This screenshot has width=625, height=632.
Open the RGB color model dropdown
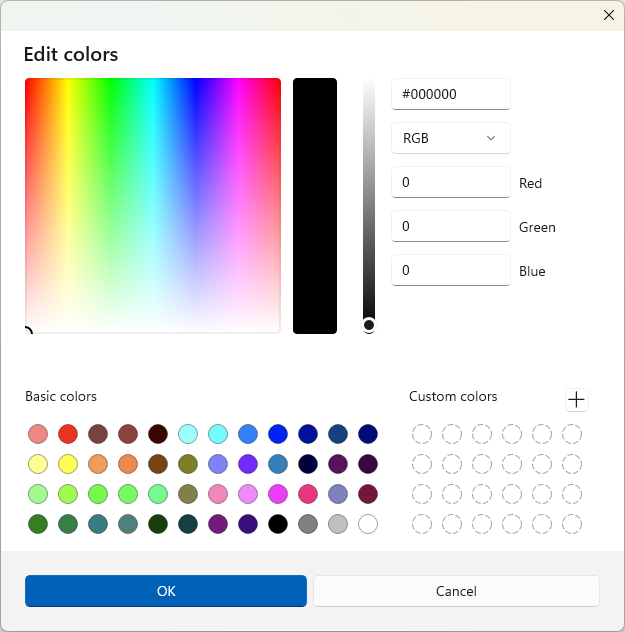450,138
